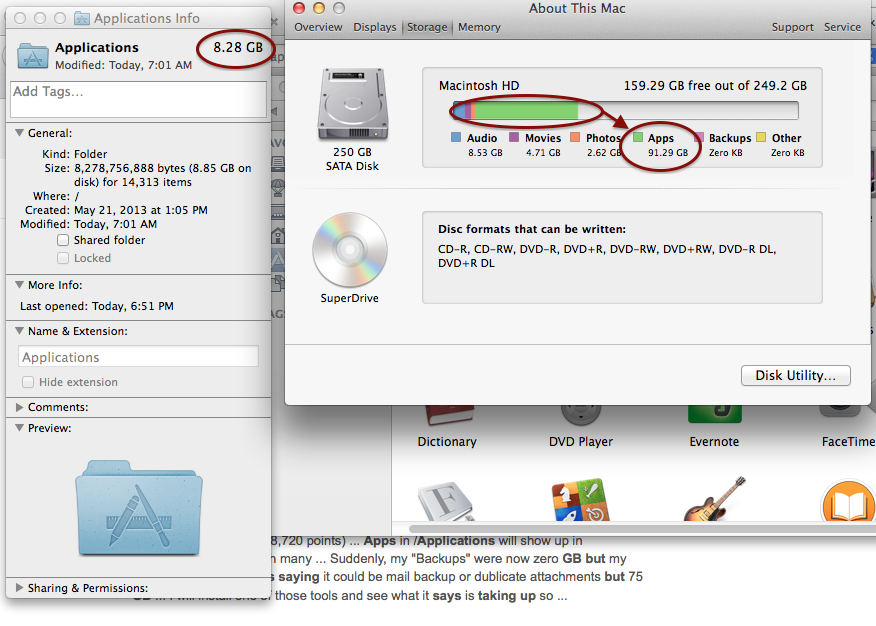Screen dimensions: 876x626
Task: Click the Kind: Folder text
Action: [x=75, y=154]
